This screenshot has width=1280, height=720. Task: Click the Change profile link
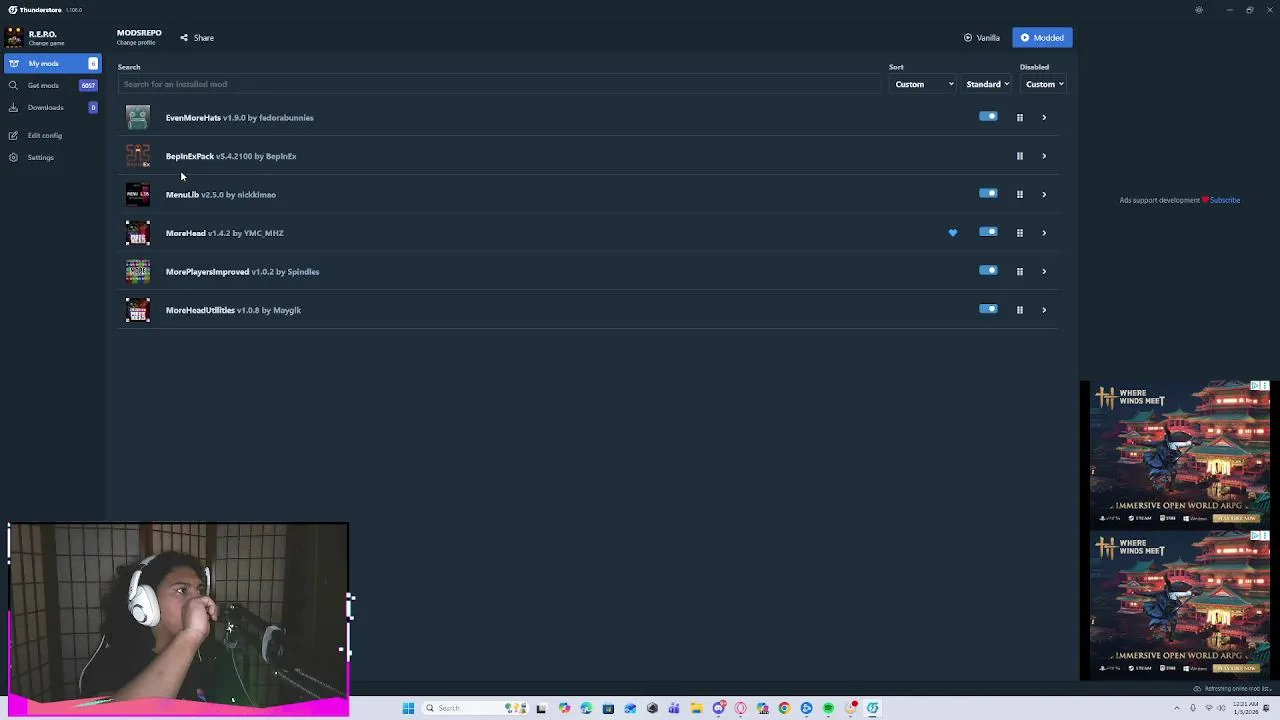coord(135,43)
